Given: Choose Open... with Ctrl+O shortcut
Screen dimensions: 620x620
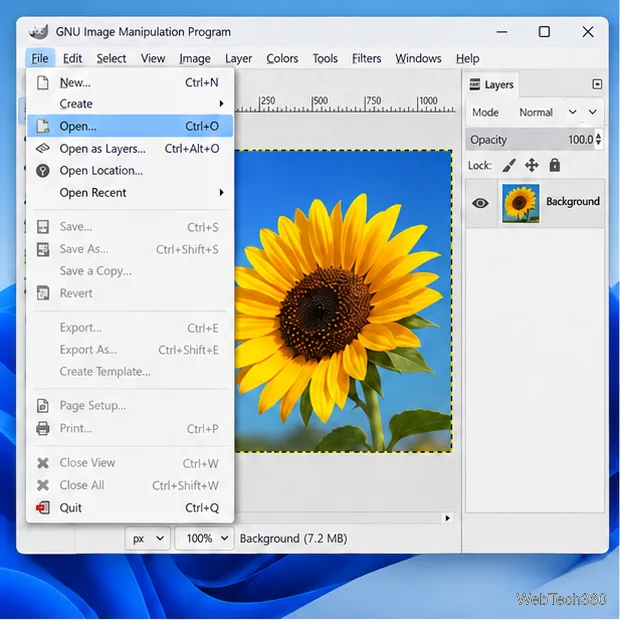Looking at the screenshot, I should pyautogui.click(x=130, y=126).
